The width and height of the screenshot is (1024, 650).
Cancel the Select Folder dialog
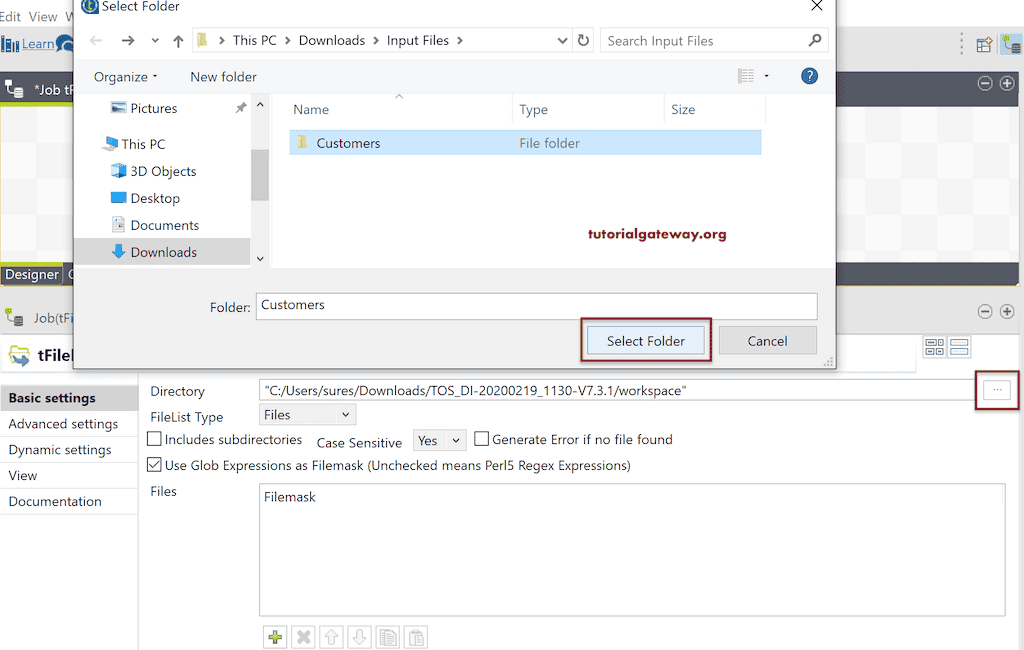point(767,340)
